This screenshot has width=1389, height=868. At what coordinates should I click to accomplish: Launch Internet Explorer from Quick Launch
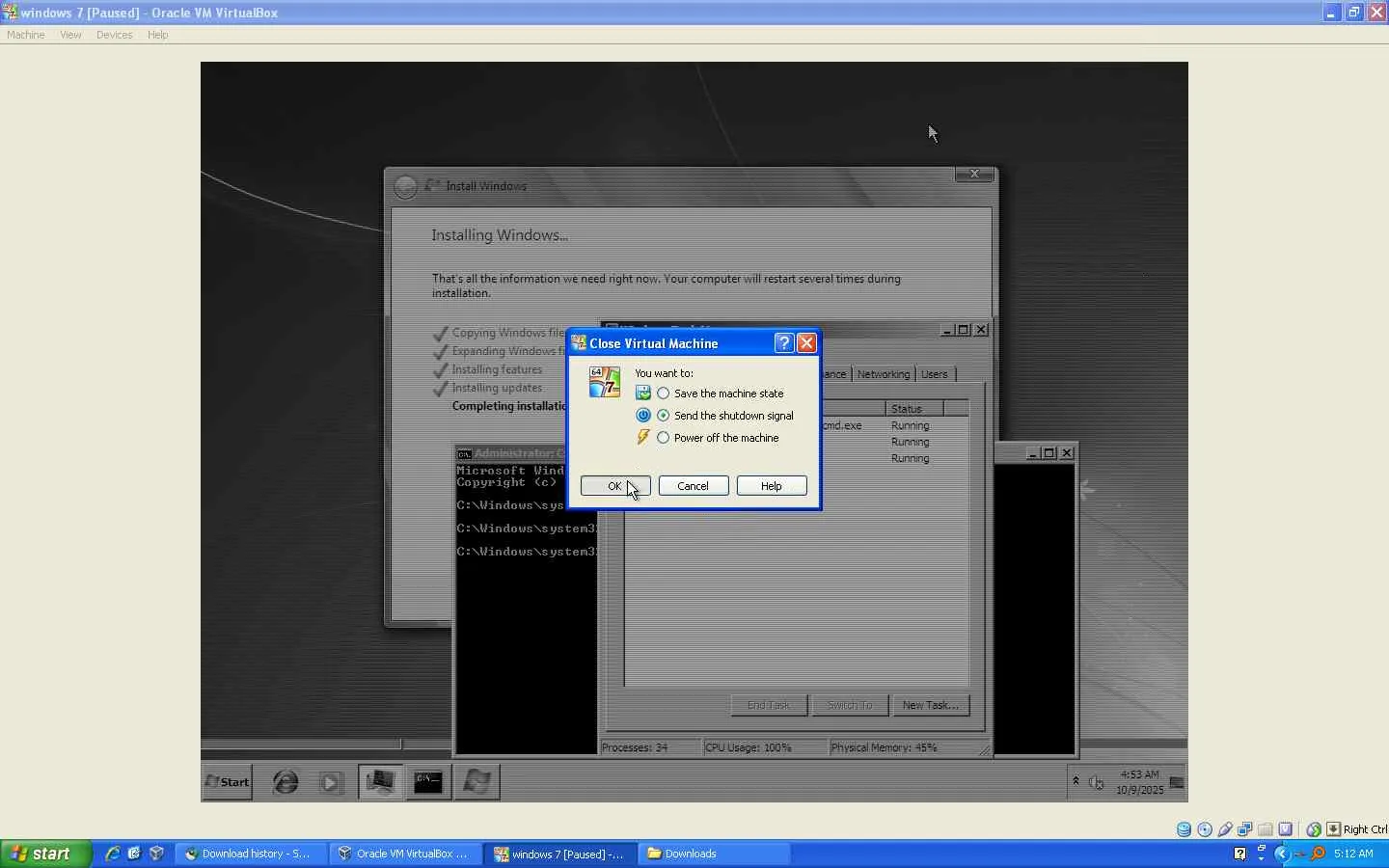(x=113, y=854)
